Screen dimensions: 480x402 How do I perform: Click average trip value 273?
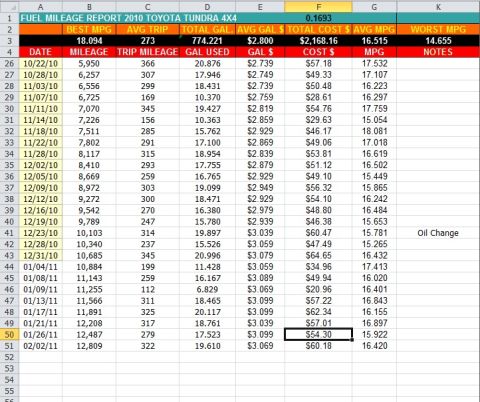pos(148,41)
